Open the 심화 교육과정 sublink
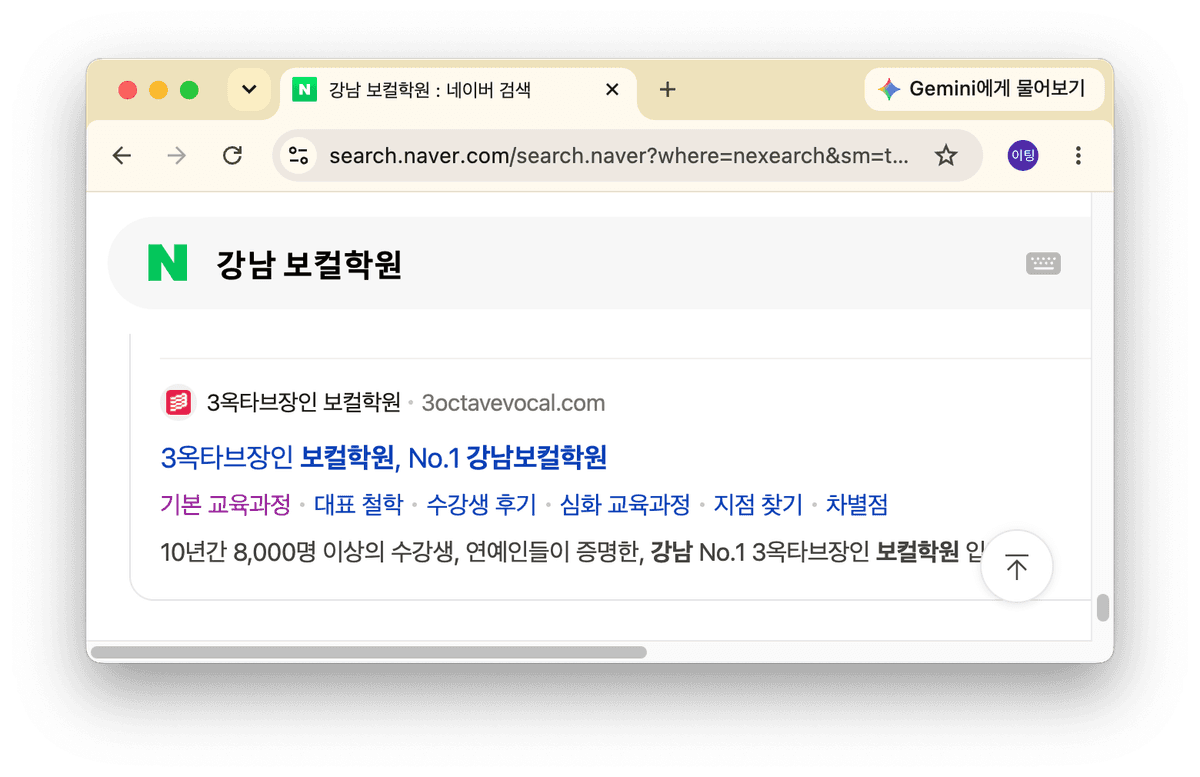 pos(625,505)
